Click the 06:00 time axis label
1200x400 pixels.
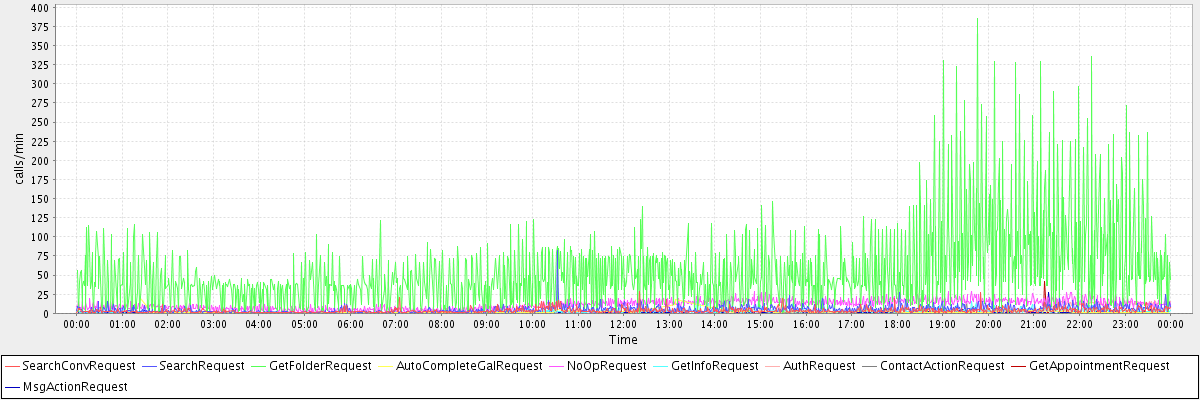(x=350, y=324)
